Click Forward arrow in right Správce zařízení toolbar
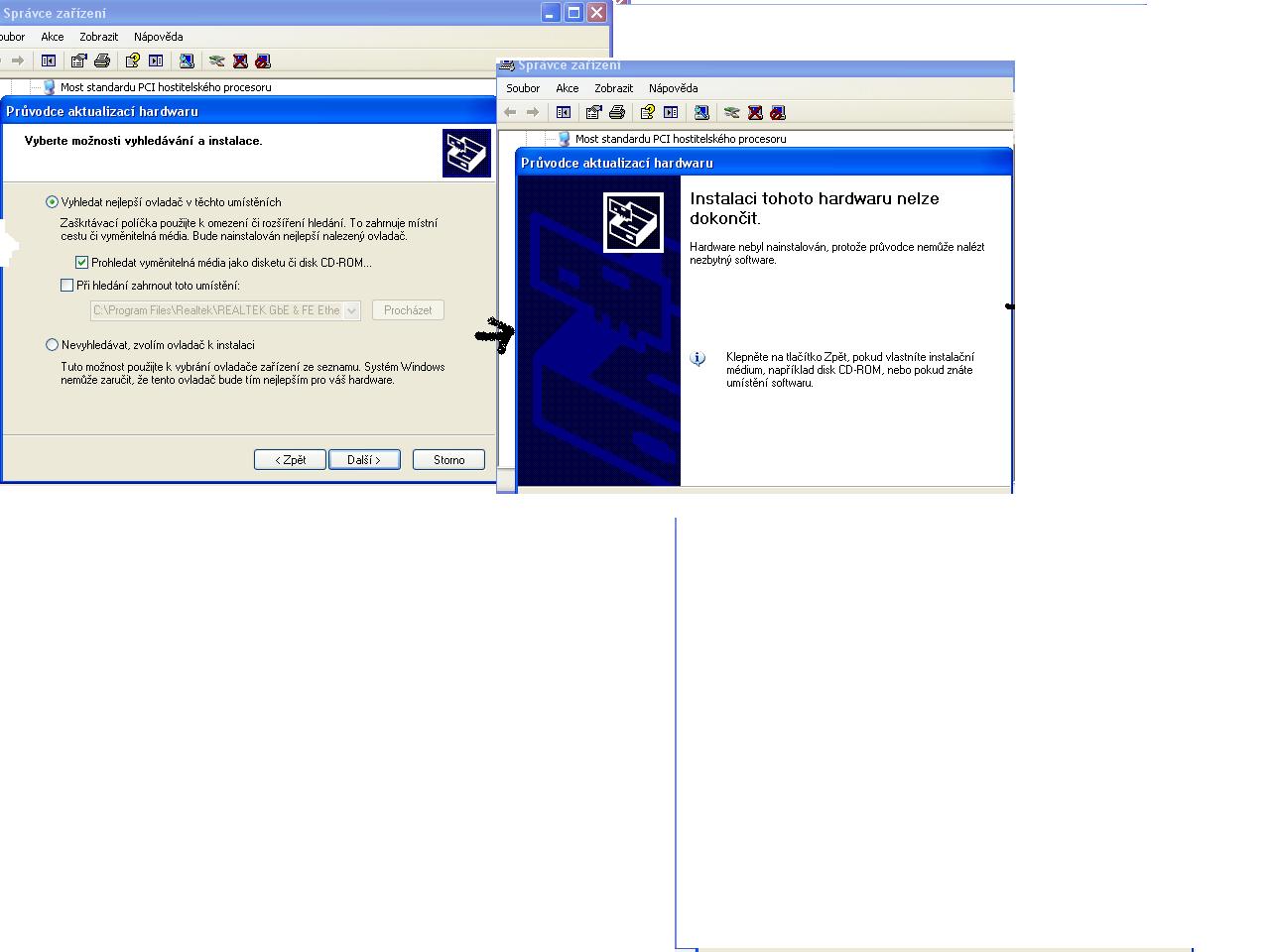This screenshot has height=952, width=1270. (x=533, y=112)
